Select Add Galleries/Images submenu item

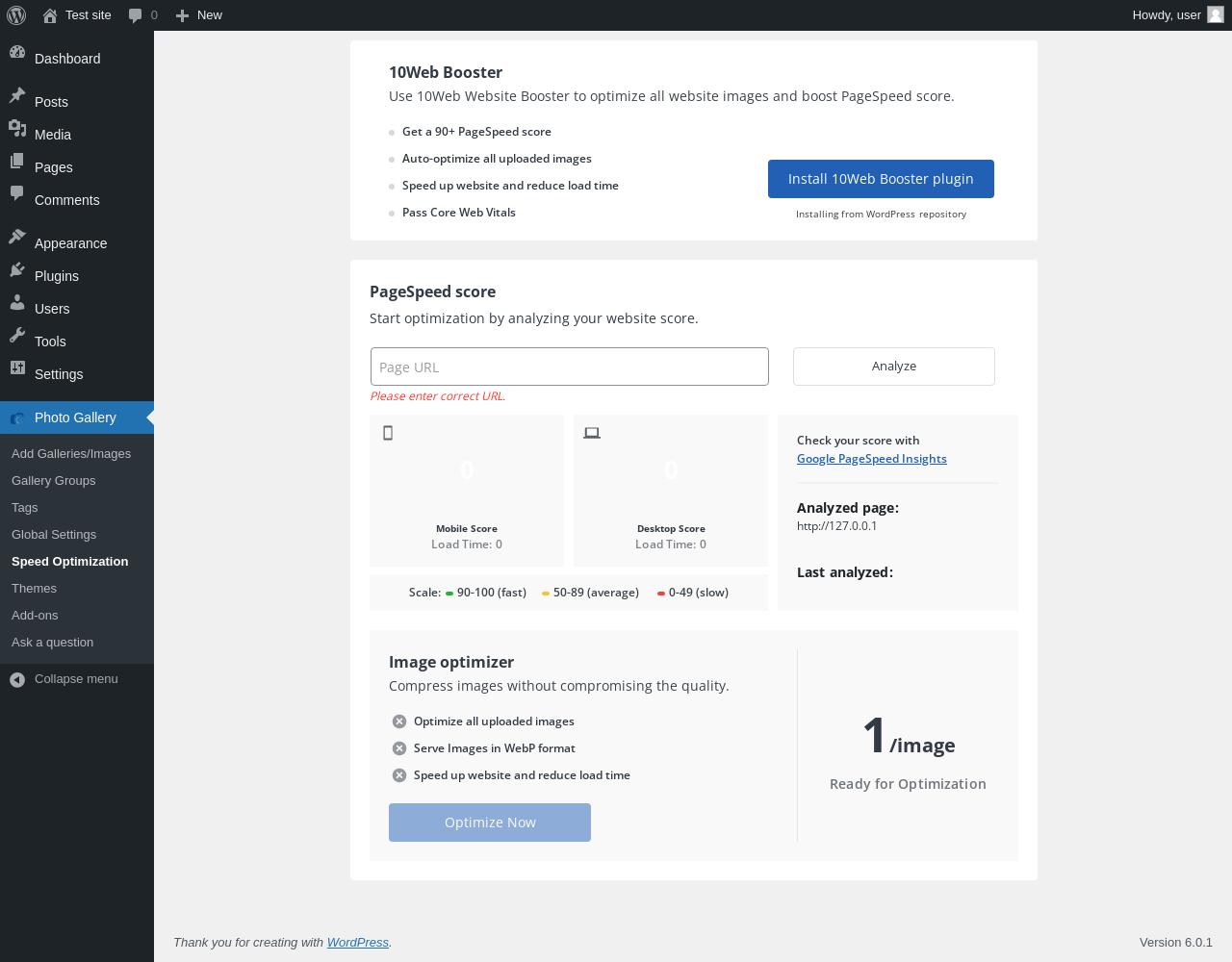click(71, 454)
